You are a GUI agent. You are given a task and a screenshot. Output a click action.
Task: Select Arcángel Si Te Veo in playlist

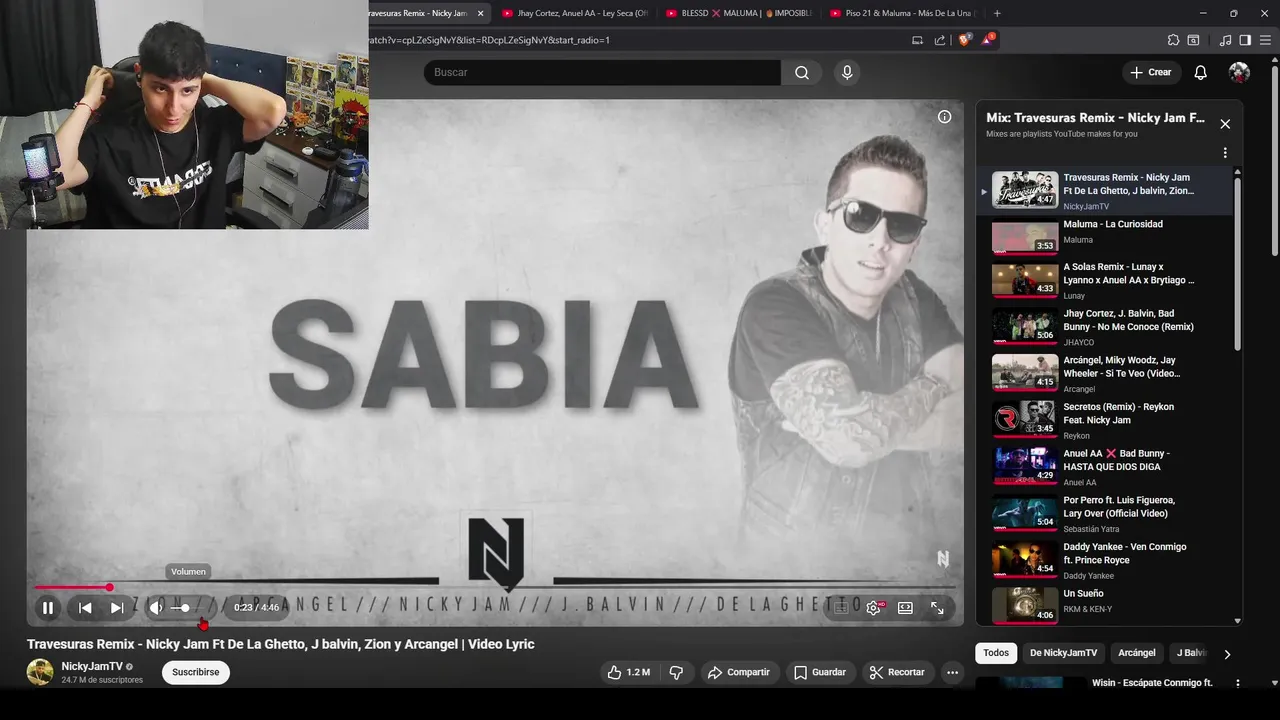[x=1105, y=374]
